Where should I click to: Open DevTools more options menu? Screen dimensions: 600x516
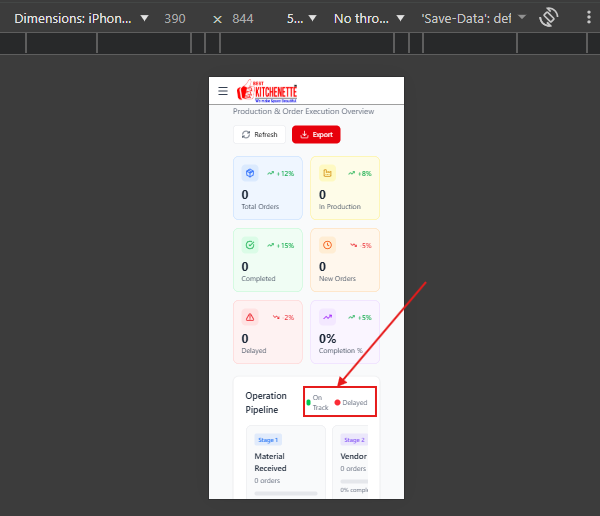[x=589, y=18]
